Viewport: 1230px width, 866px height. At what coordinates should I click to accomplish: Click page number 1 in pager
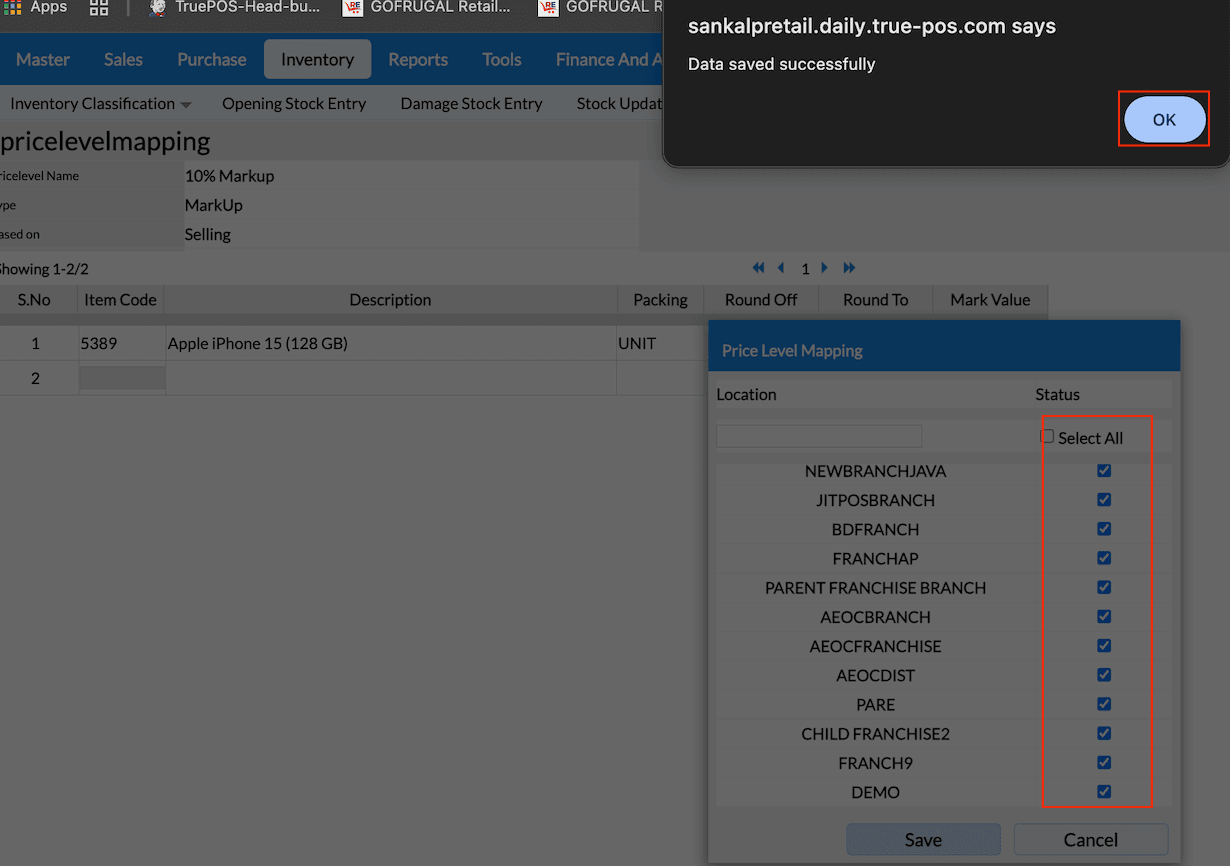[805, 269]
